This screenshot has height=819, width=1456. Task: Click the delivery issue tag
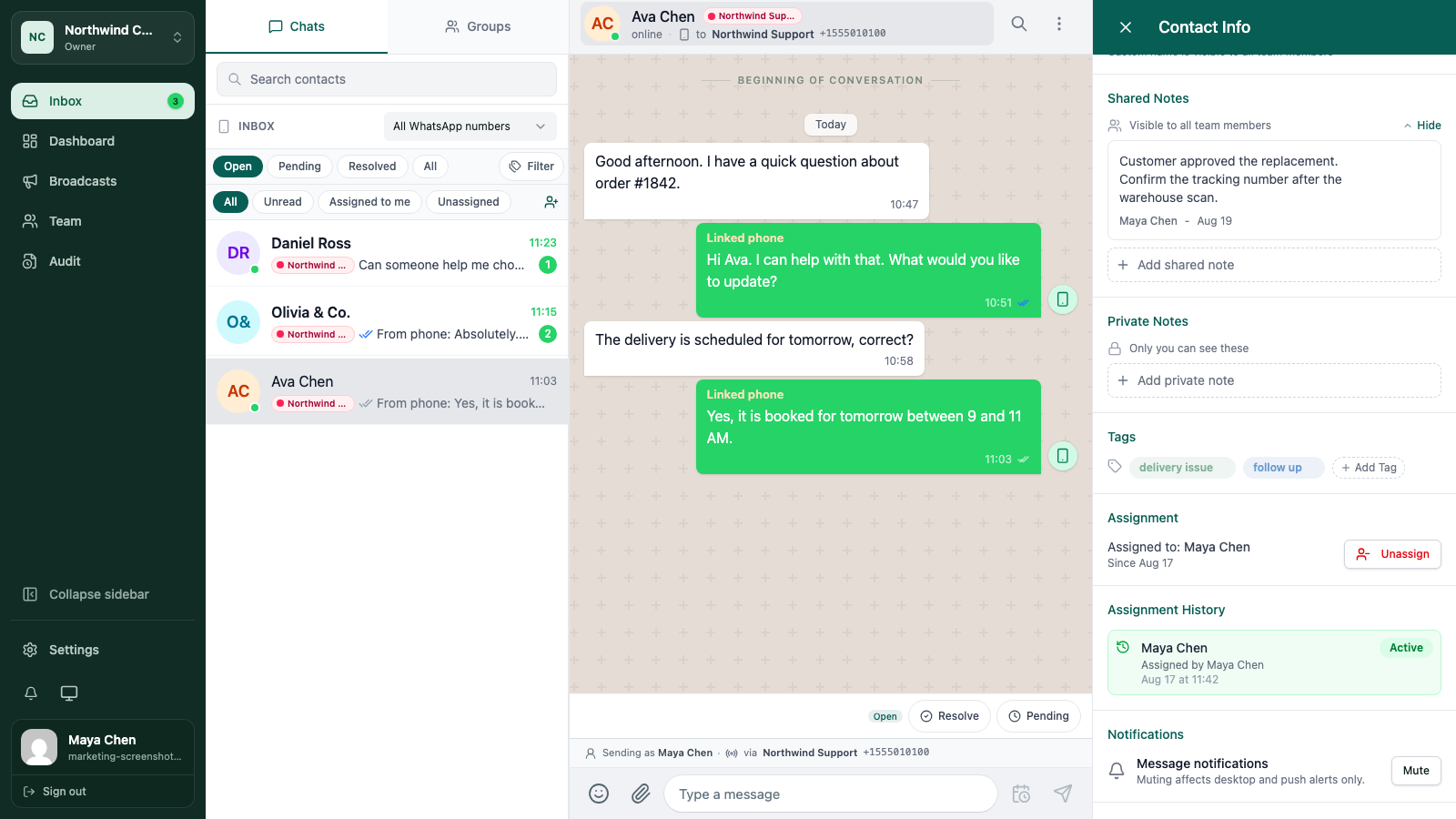pos(1182,468)
